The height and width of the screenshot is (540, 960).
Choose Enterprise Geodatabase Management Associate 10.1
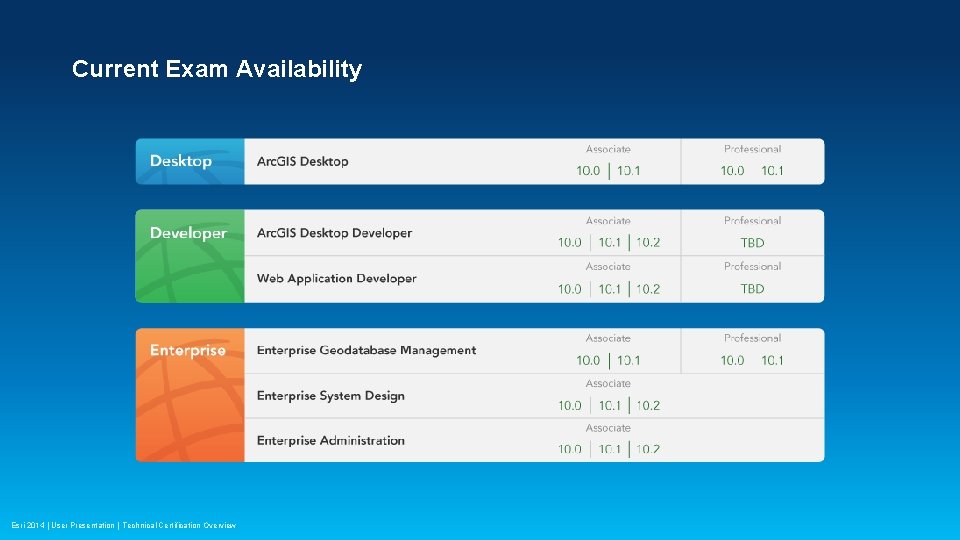(628, 361)
